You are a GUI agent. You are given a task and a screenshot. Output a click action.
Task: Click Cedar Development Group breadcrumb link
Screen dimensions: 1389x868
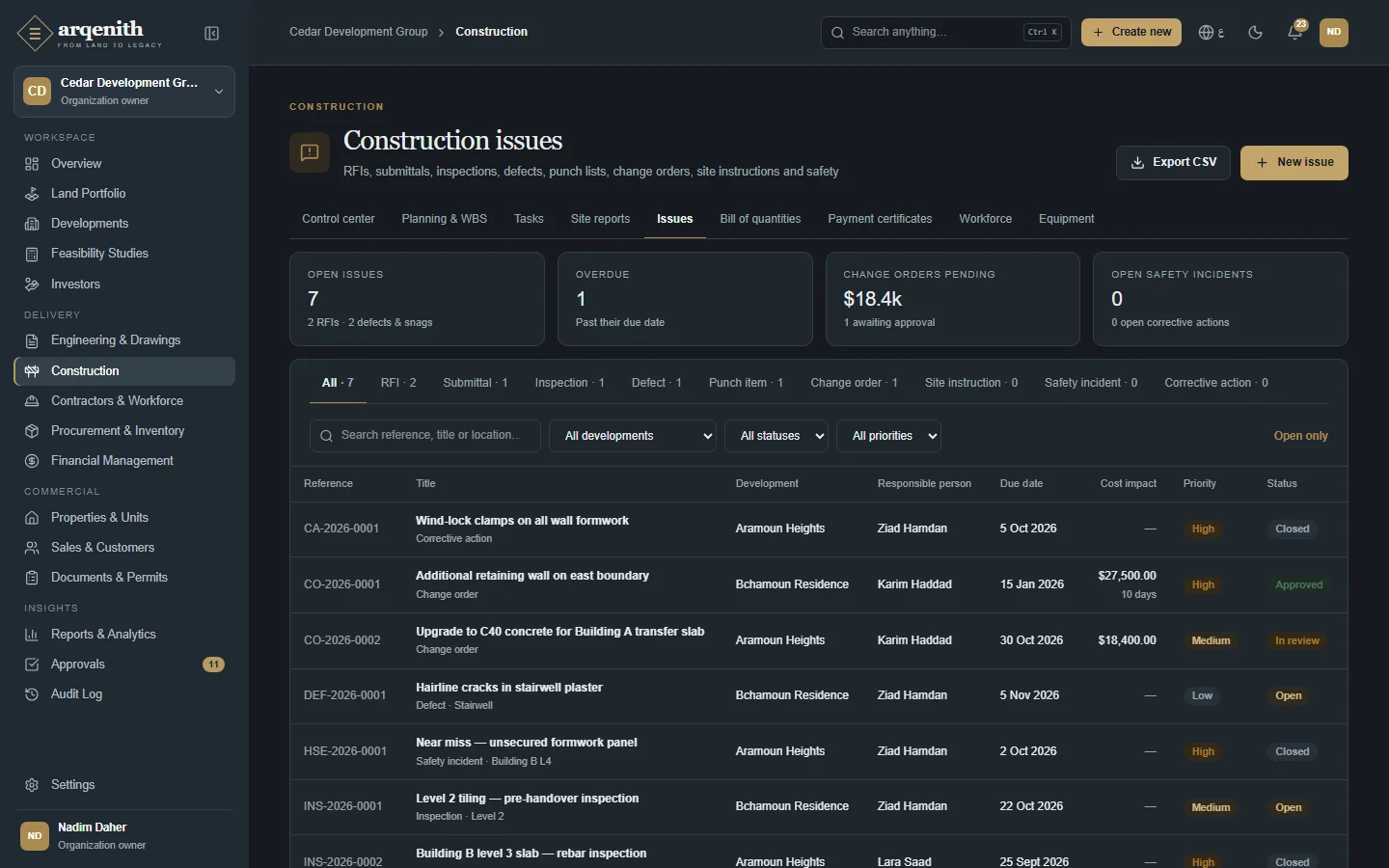point(359,32)
